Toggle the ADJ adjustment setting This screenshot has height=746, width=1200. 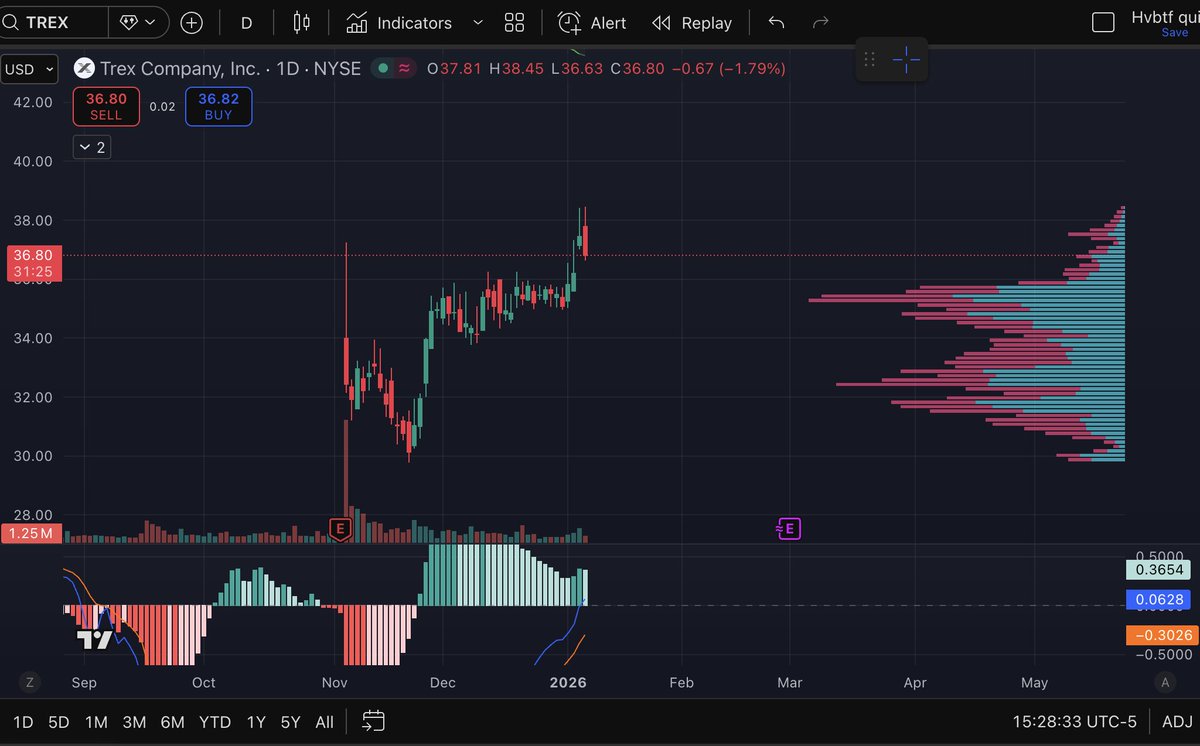pos(1177,722)
